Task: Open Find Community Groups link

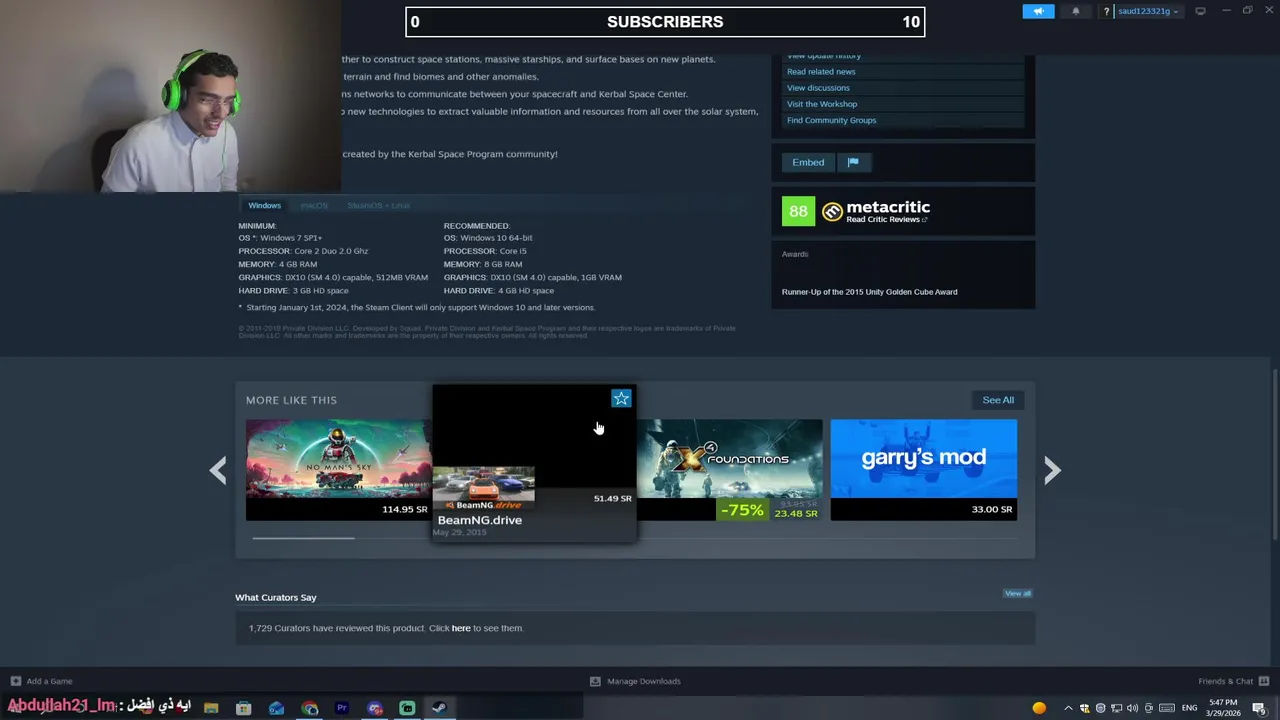Action: [831, 120]
